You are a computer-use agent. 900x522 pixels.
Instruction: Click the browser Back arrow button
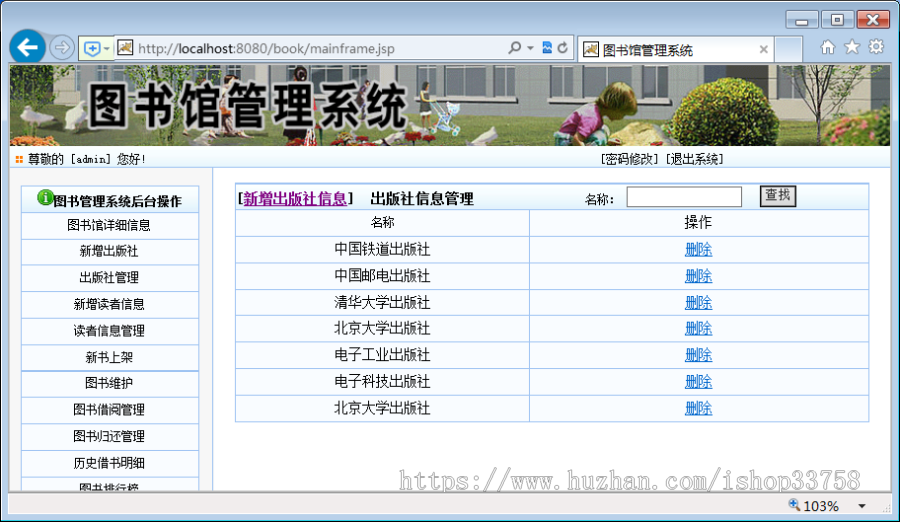[x=28, y=47]
